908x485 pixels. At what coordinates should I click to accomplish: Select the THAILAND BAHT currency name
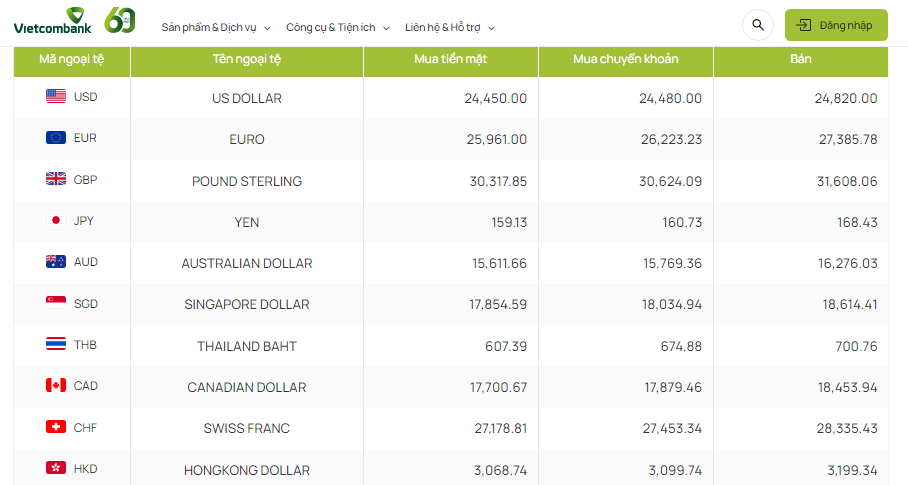click(246, 346)
